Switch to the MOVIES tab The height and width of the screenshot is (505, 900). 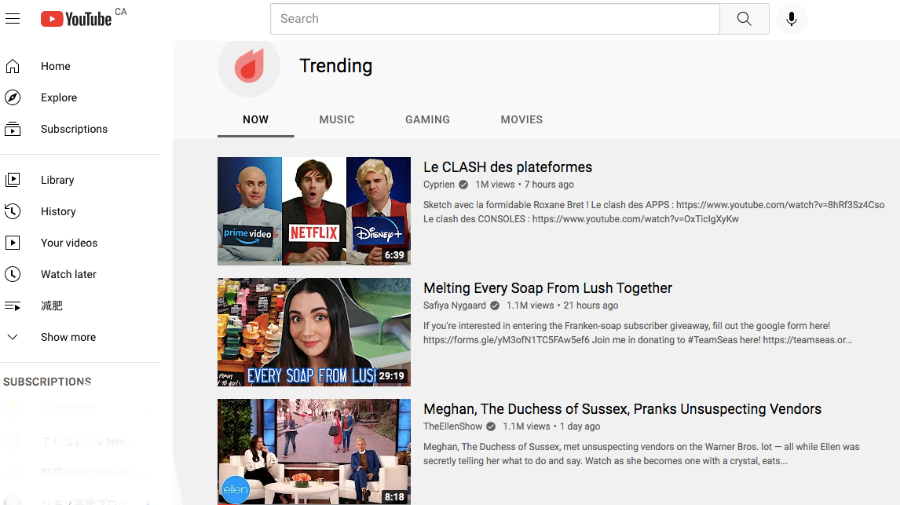coord(522,119)
